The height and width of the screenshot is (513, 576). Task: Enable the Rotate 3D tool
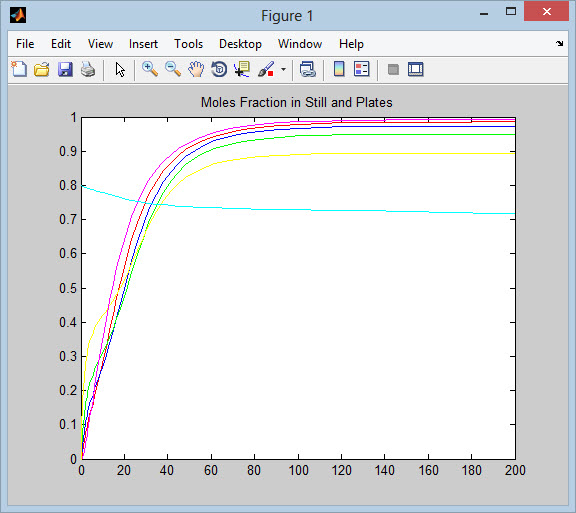pyautogui.click(x=219, y=69)
